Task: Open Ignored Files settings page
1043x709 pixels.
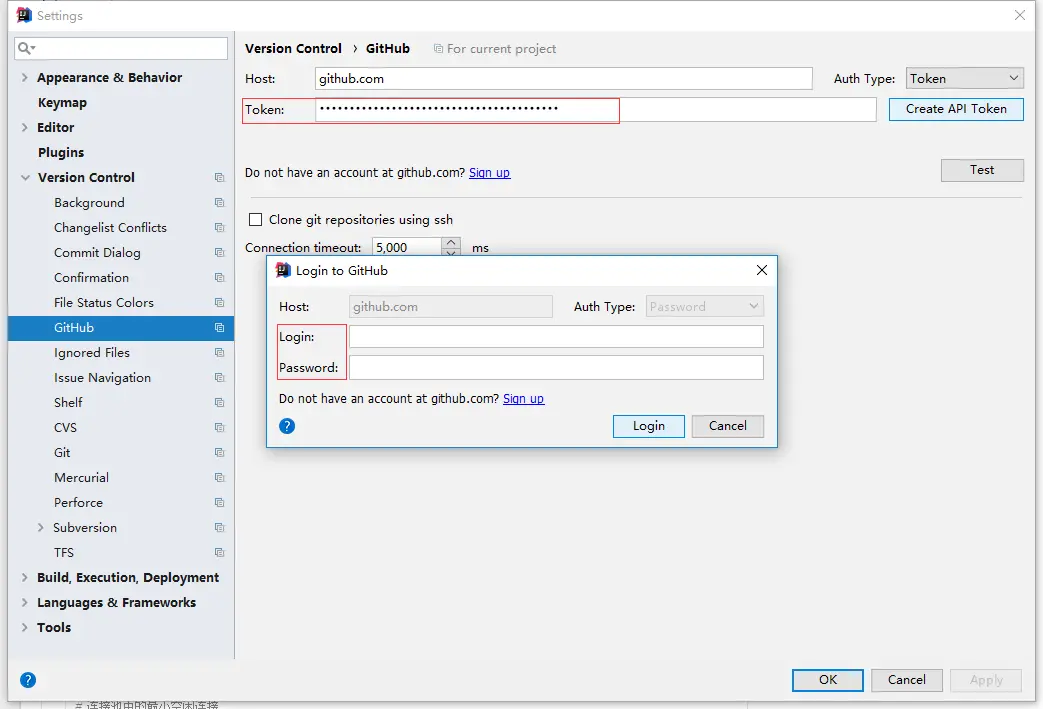Action: tap(92, 353)
